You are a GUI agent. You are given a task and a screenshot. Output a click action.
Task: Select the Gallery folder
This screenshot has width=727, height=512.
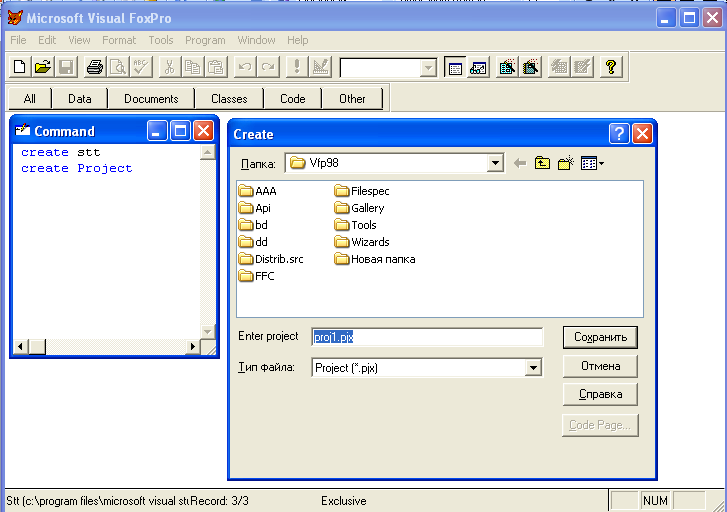[359, 208]
